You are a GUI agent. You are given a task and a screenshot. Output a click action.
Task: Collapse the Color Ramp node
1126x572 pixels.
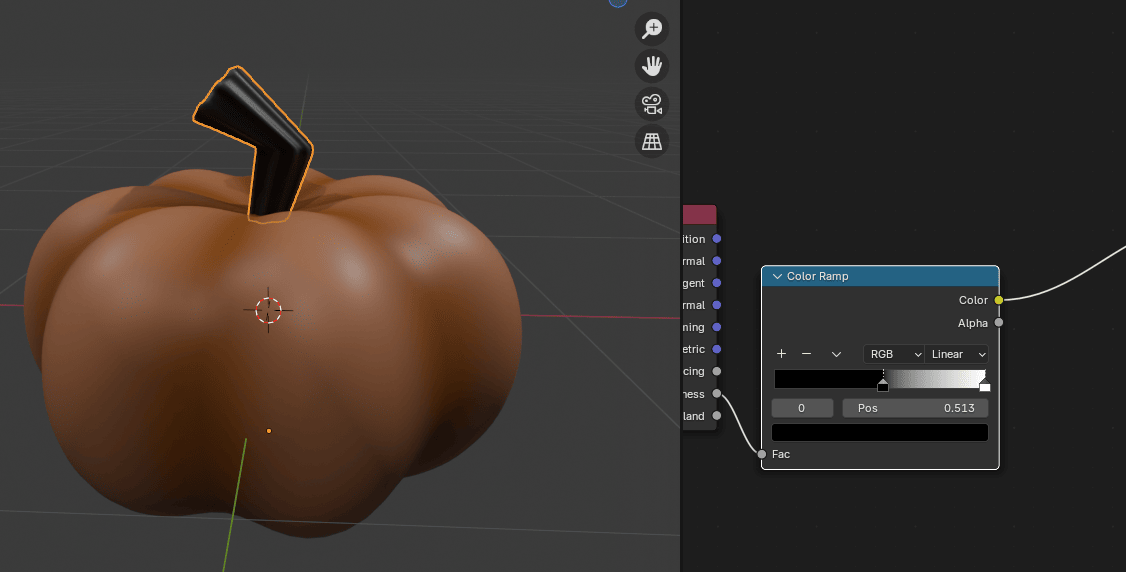coord(776,276)
